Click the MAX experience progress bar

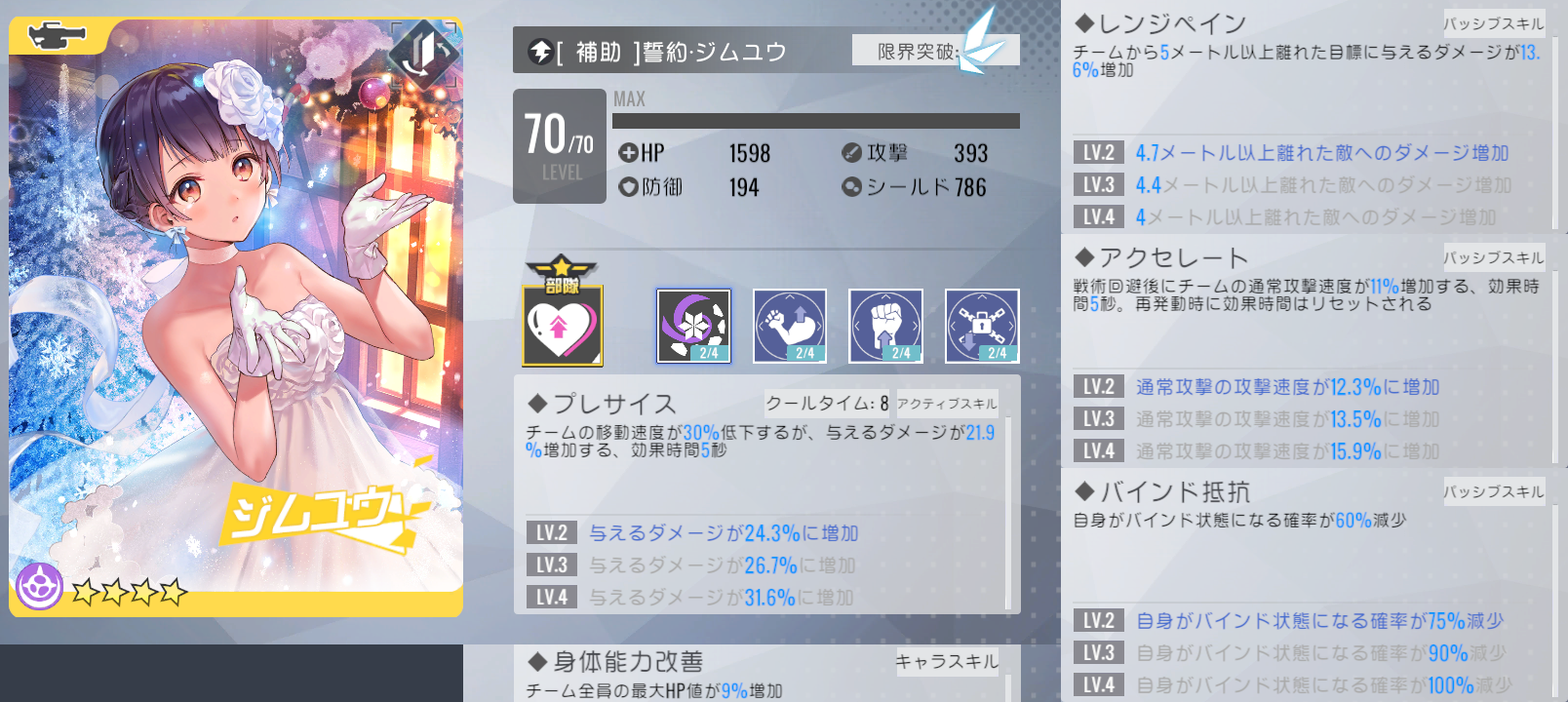point(815,121)
